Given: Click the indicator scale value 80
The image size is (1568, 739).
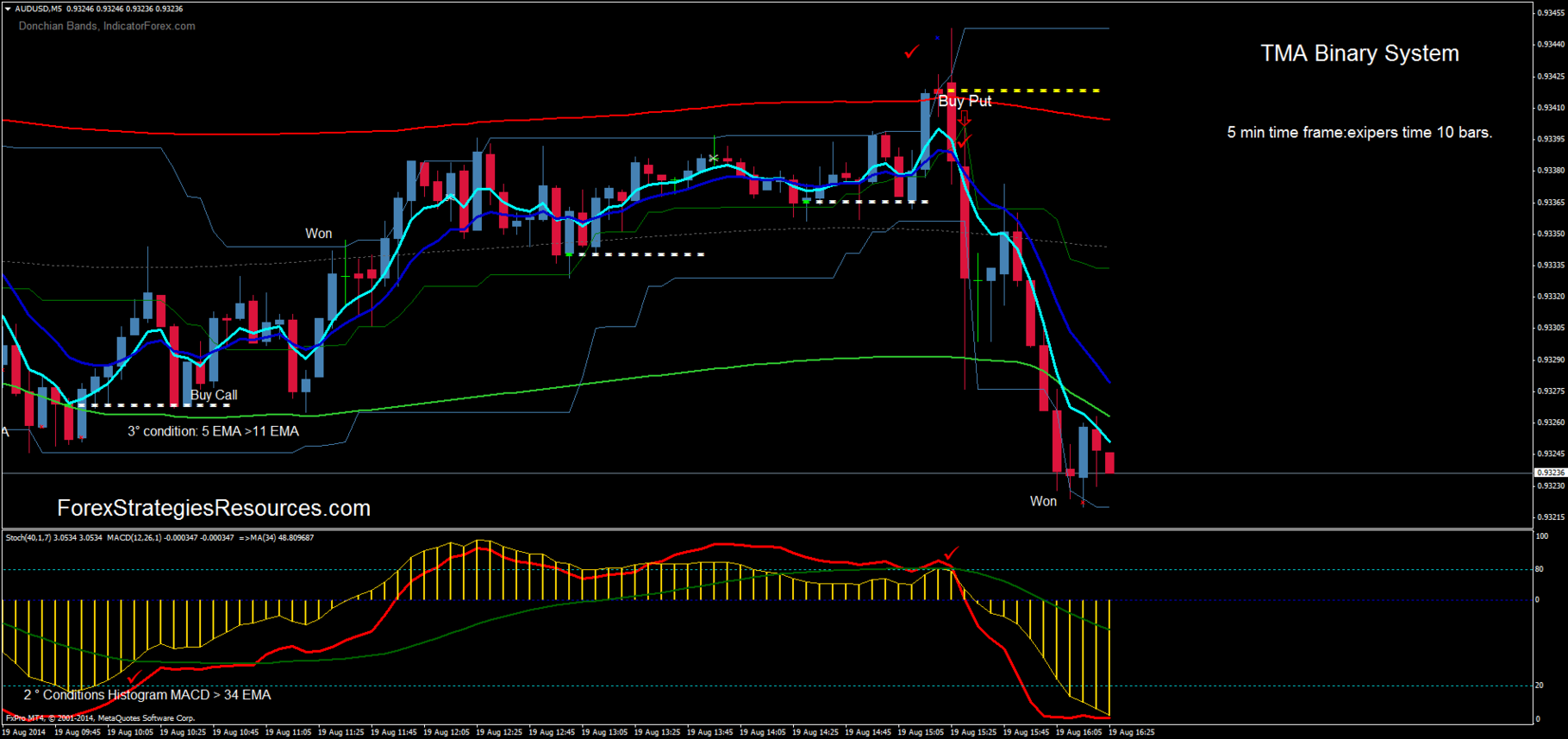Looking at the screenshot, I should pos(1540,569).
